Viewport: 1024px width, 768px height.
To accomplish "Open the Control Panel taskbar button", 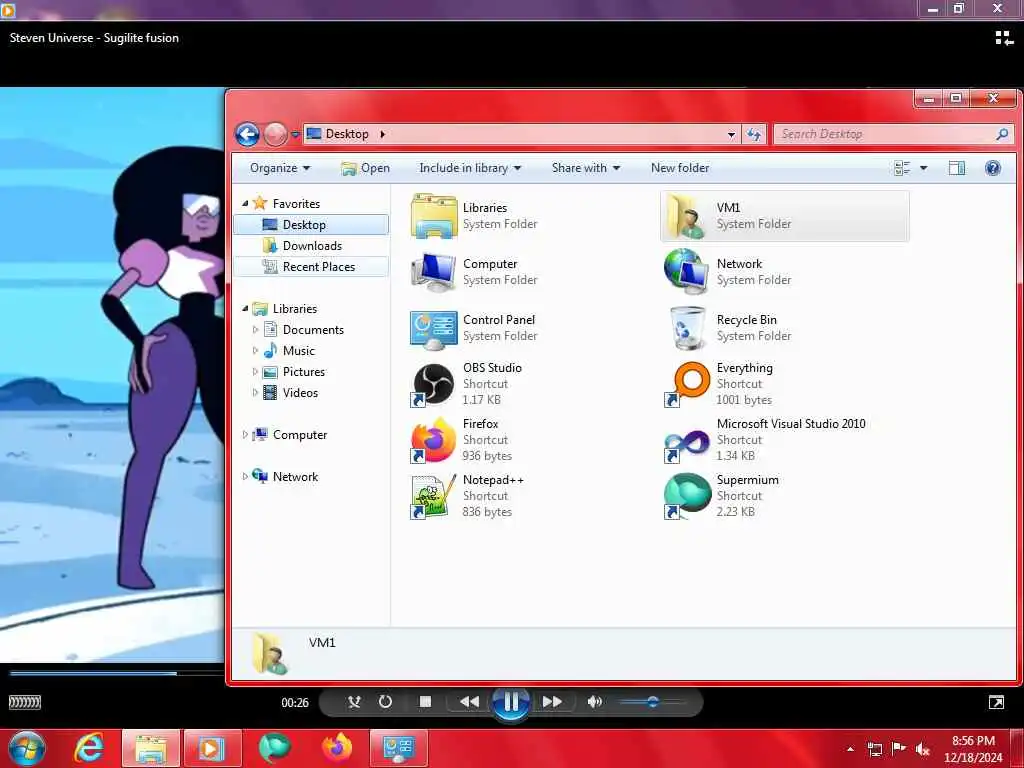I will coord(399,748).
